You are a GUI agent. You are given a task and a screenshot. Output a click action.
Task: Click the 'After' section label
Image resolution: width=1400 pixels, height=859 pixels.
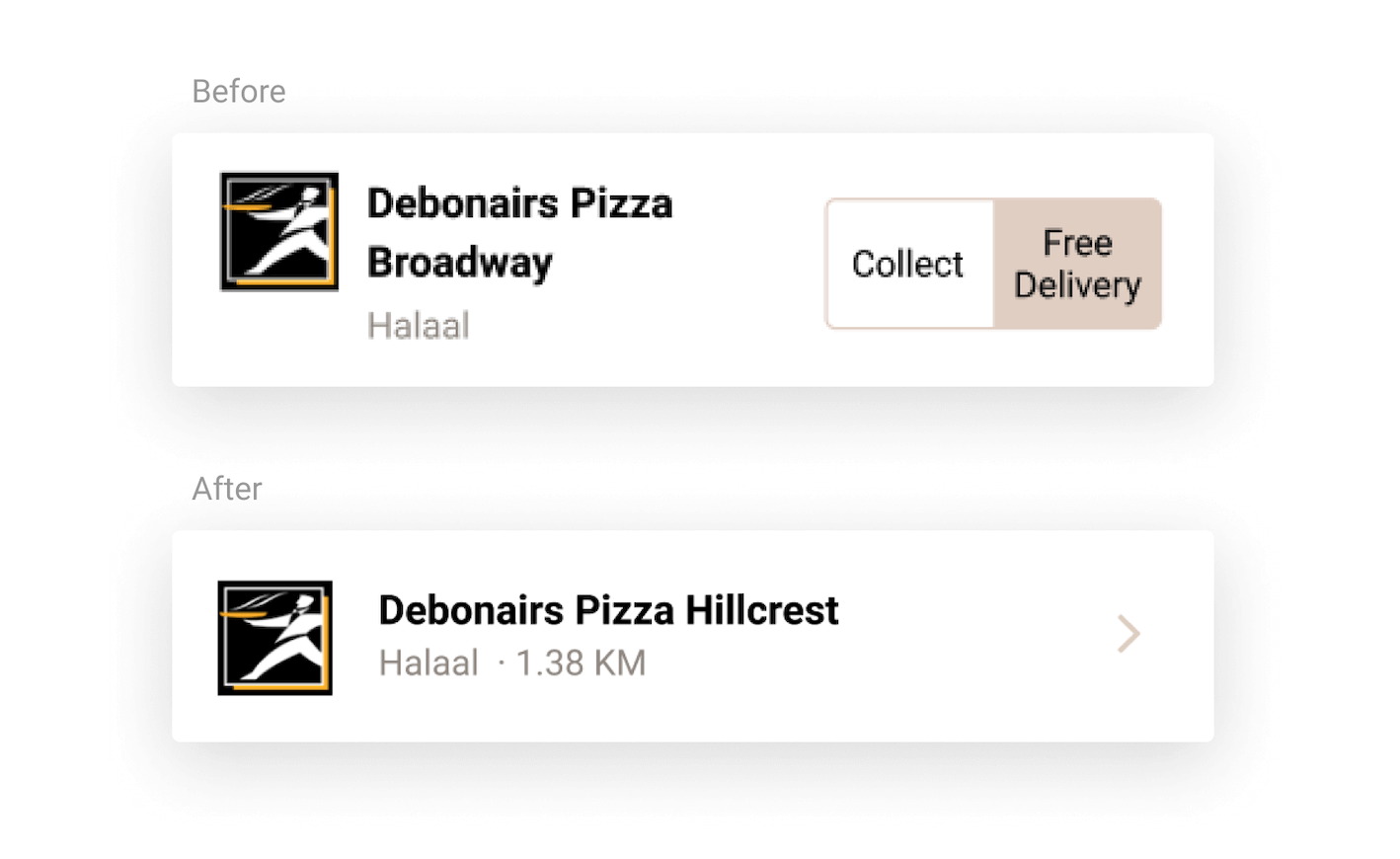227,489
